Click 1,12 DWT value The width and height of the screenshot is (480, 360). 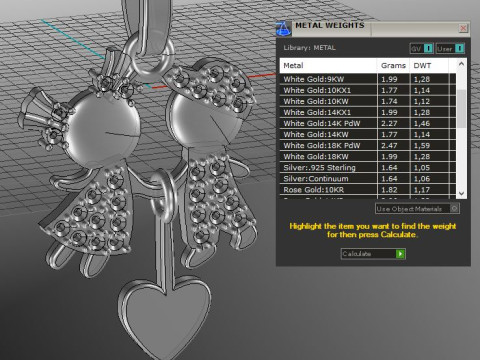pyautogui.click(x=422, y=101)
